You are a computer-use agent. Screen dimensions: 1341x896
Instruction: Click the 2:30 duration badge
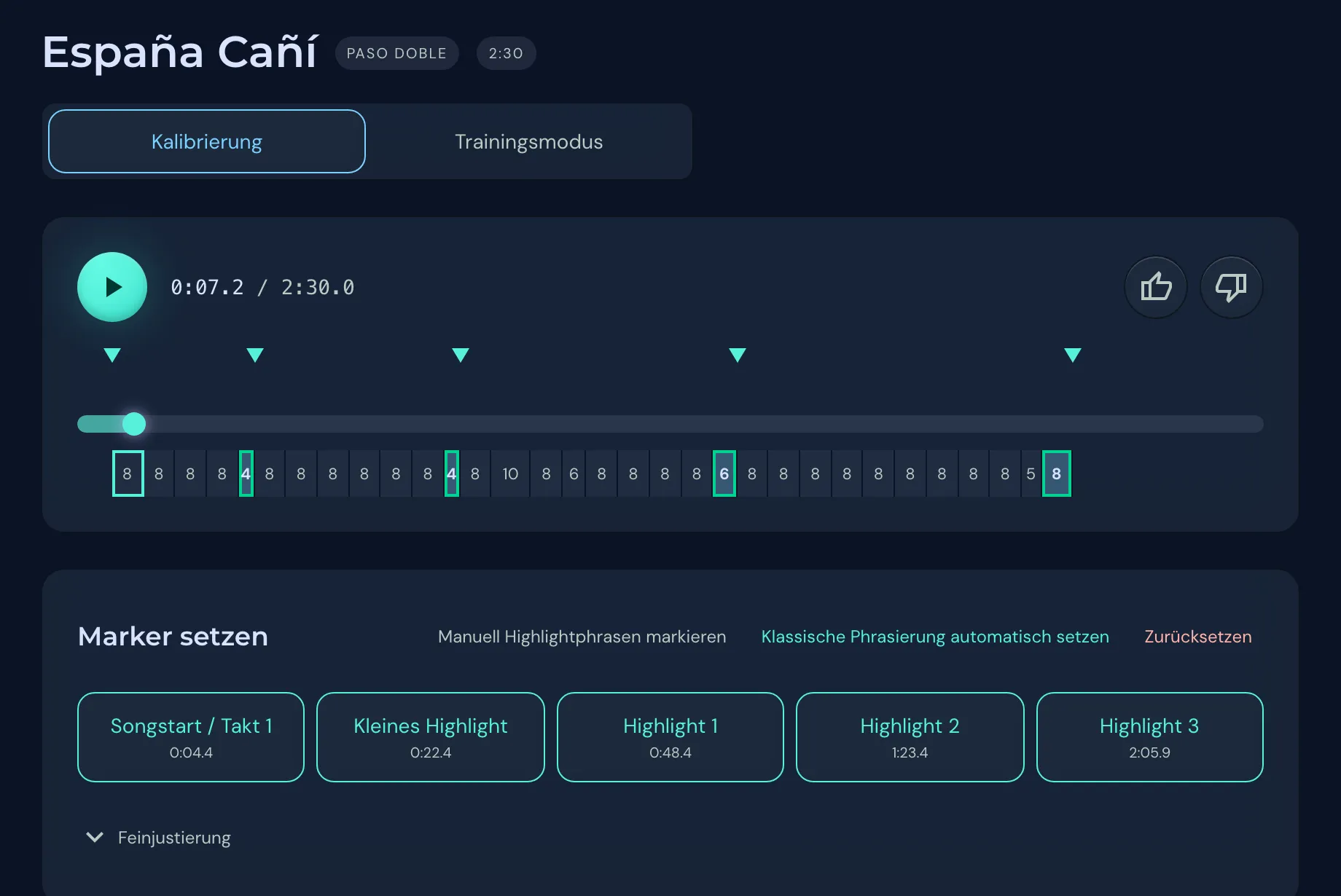click(x=506, y=53)
